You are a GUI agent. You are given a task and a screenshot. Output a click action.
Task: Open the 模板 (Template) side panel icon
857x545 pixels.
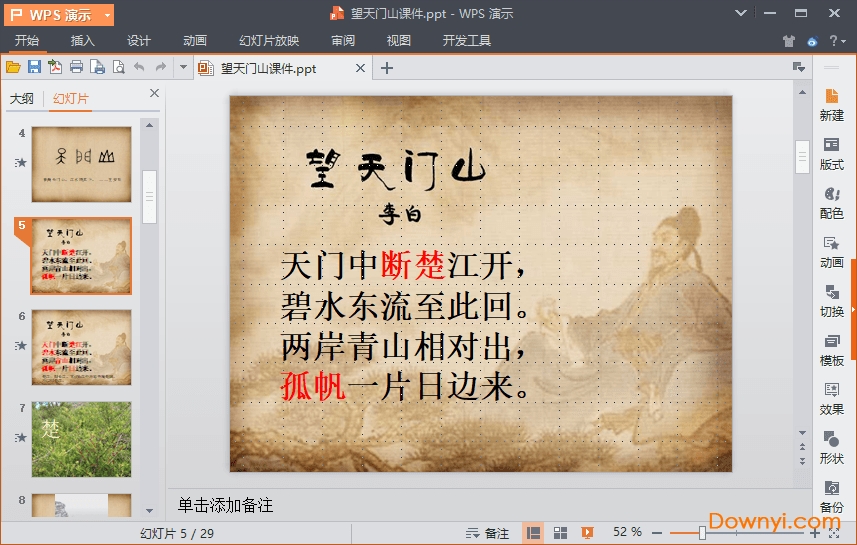pos(831,350)
